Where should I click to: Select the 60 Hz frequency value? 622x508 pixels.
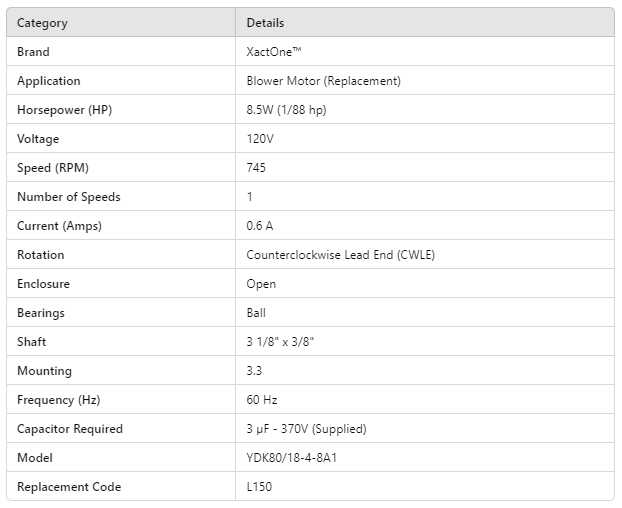pos(262,400)
